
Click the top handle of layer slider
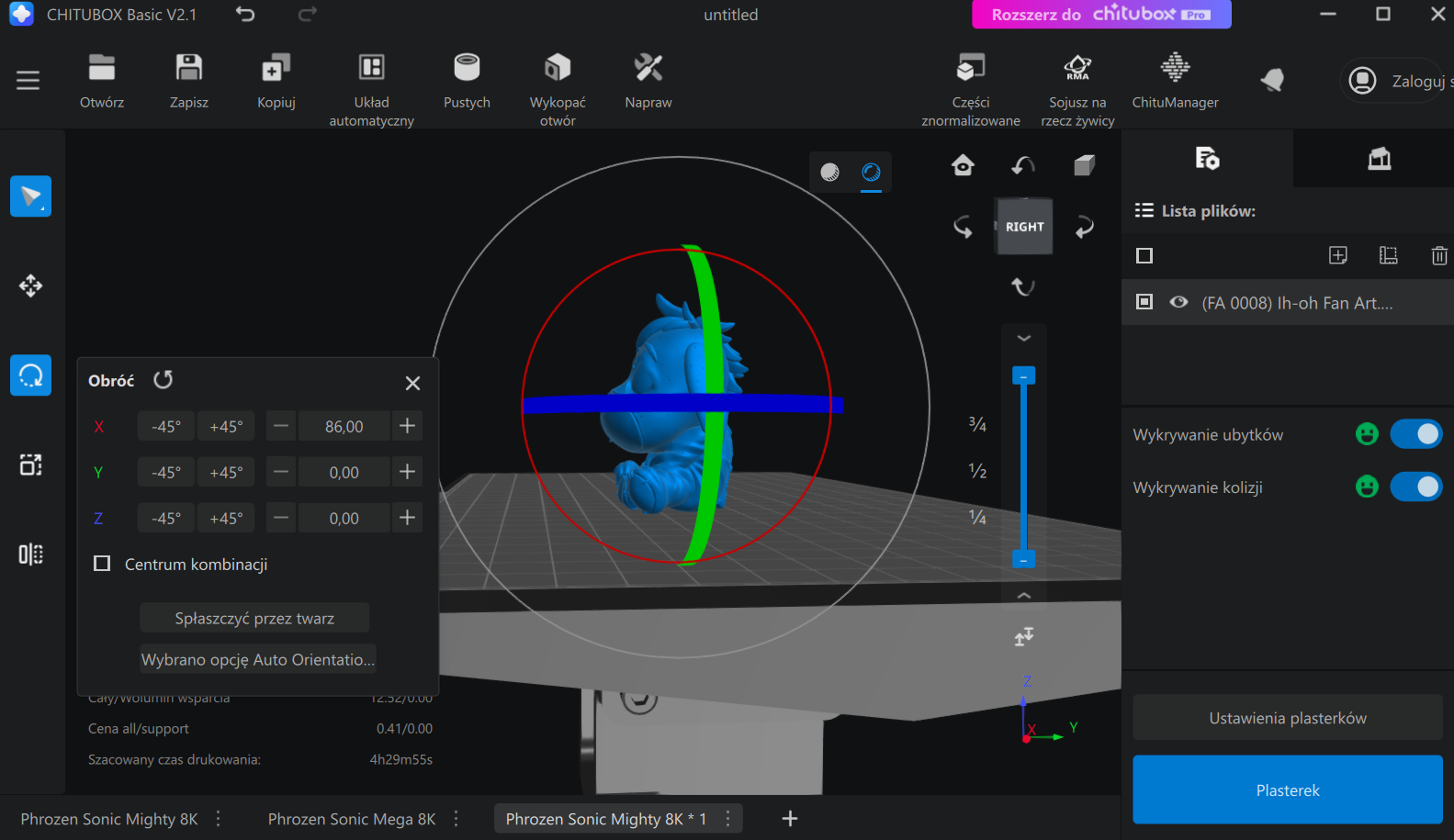(x=1024, y=375)
